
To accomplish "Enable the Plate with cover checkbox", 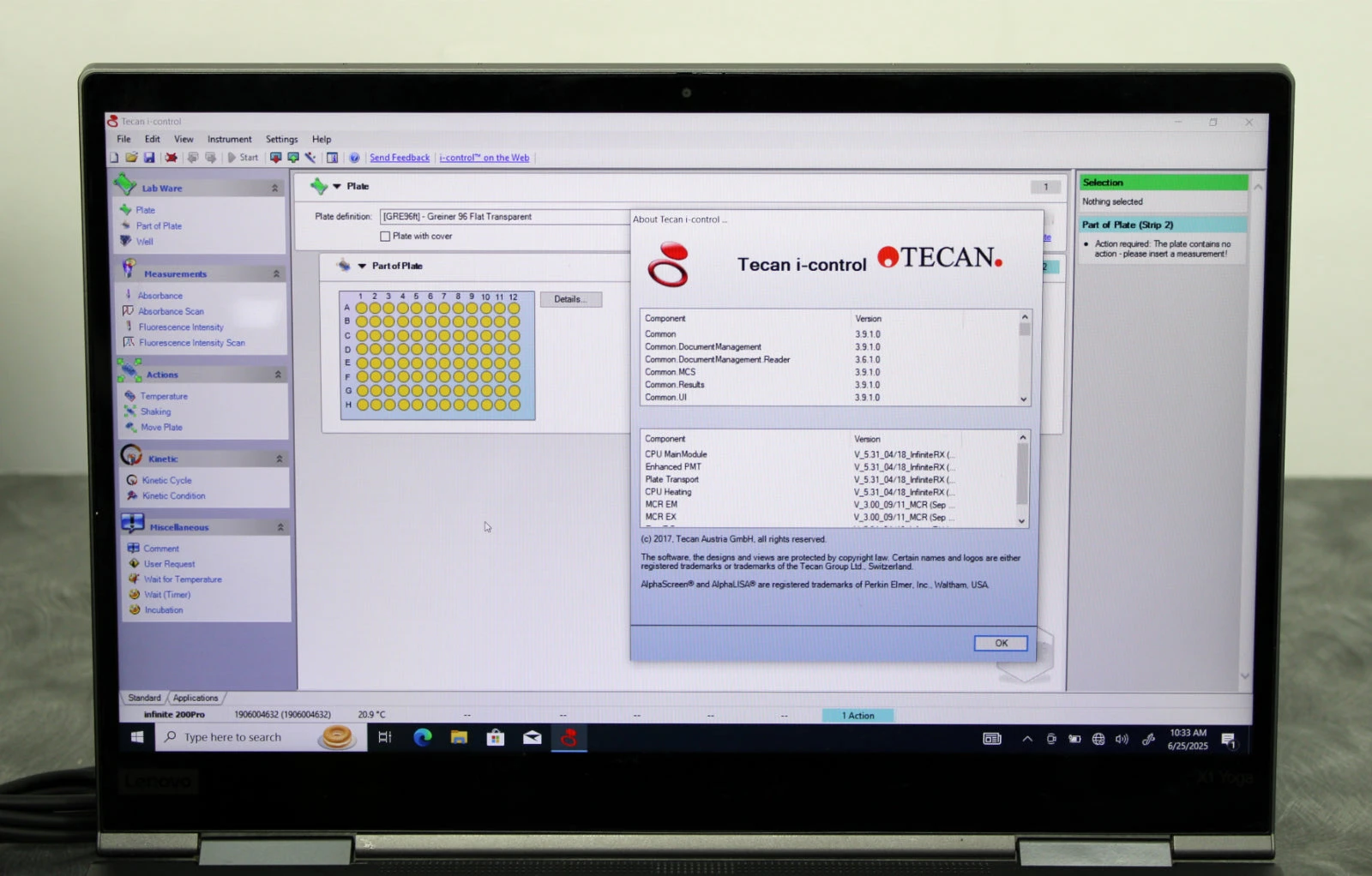I will point(385,237).
